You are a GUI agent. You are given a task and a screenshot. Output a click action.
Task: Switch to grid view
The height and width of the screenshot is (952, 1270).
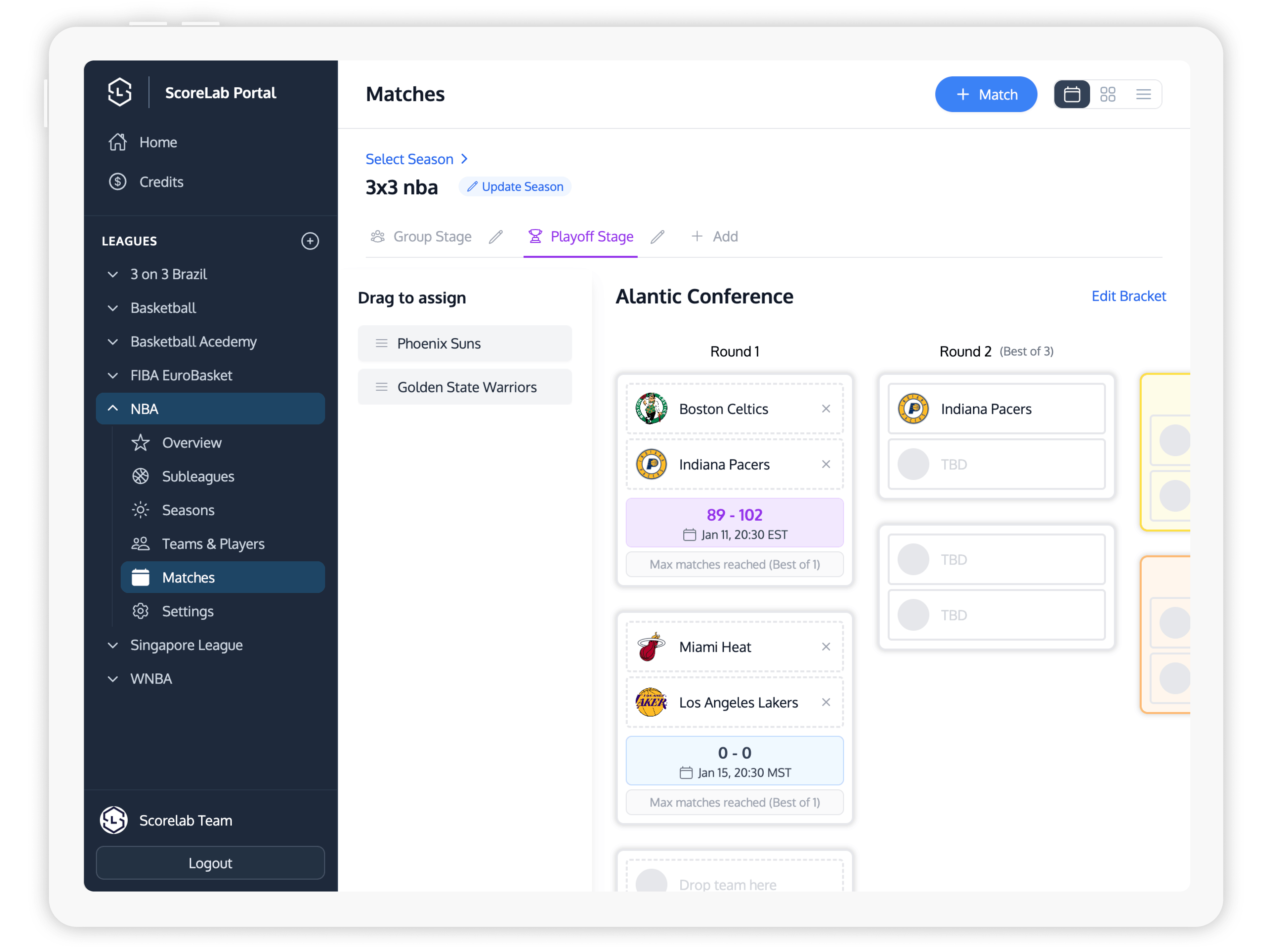click(1108, 94)
